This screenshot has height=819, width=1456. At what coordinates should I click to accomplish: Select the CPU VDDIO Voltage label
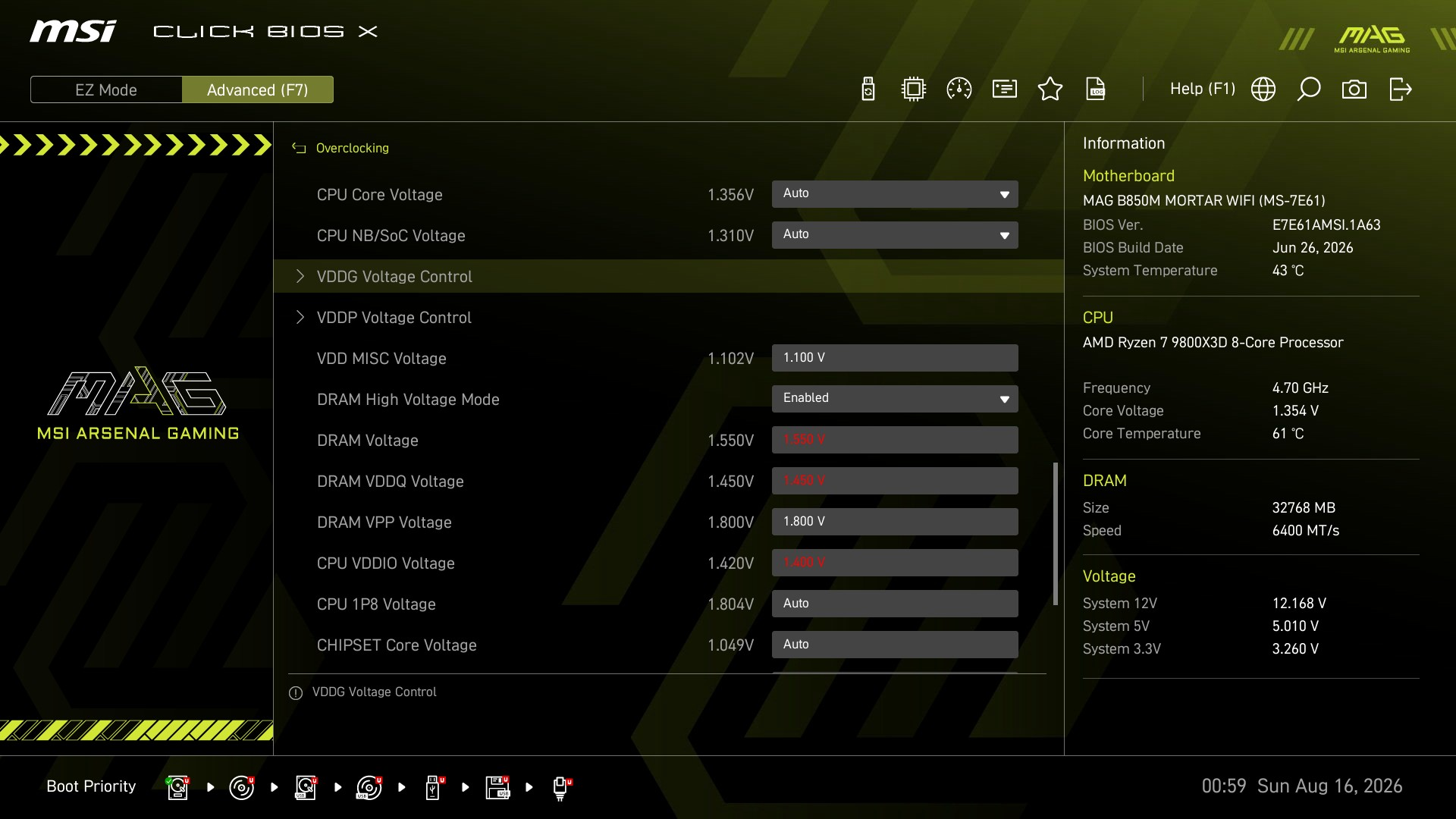[x=385, y=563]
